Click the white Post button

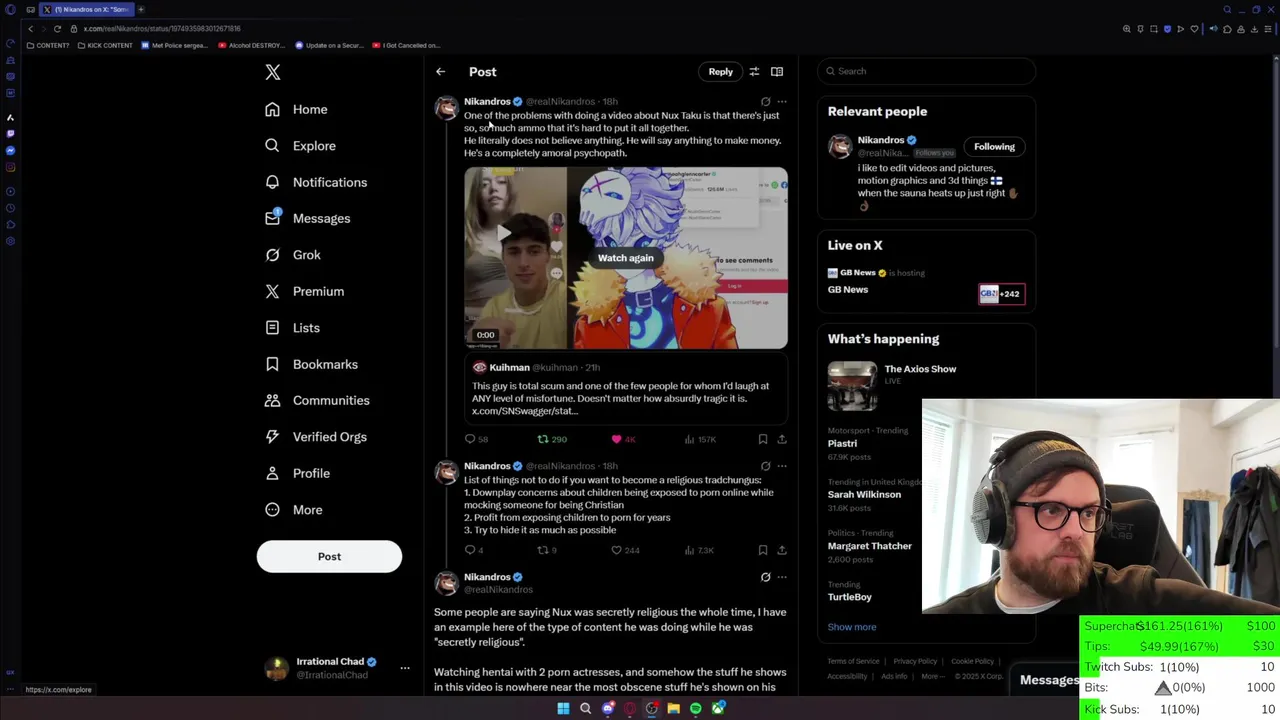[x=329, y=557]
